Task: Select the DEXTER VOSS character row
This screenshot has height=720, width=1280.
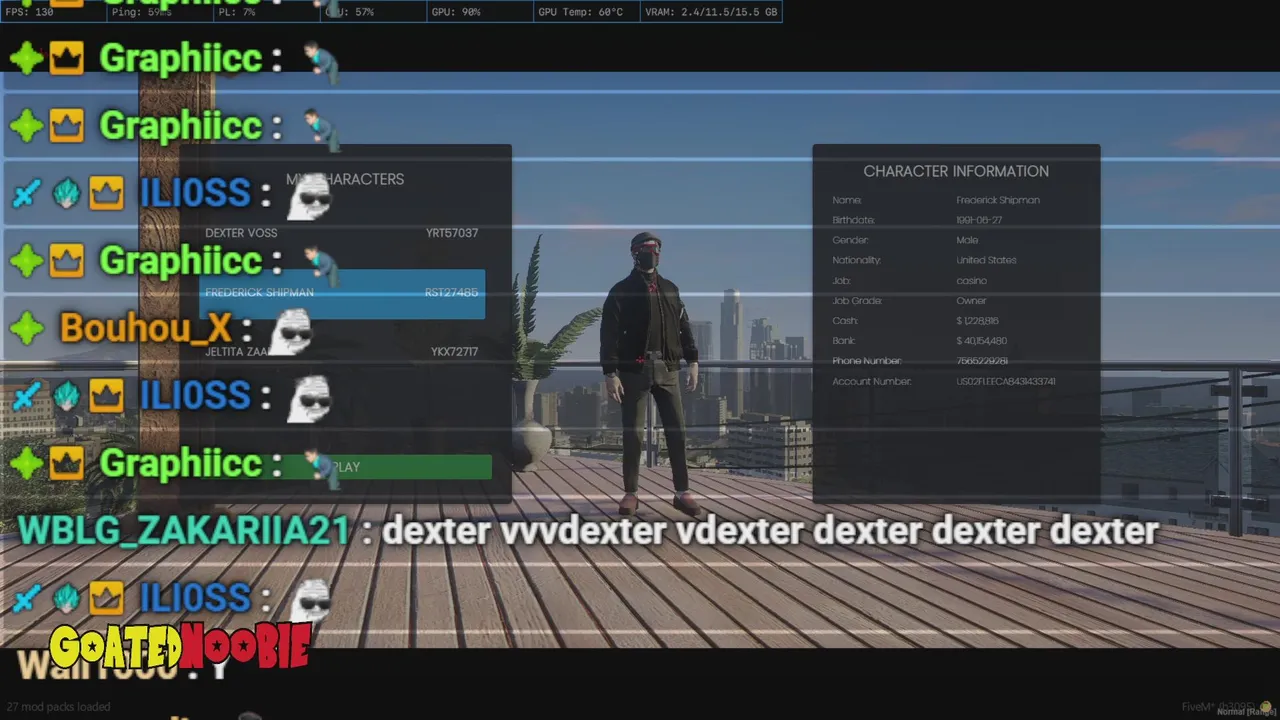Action: pyautogui.click(x=341, y=233)
